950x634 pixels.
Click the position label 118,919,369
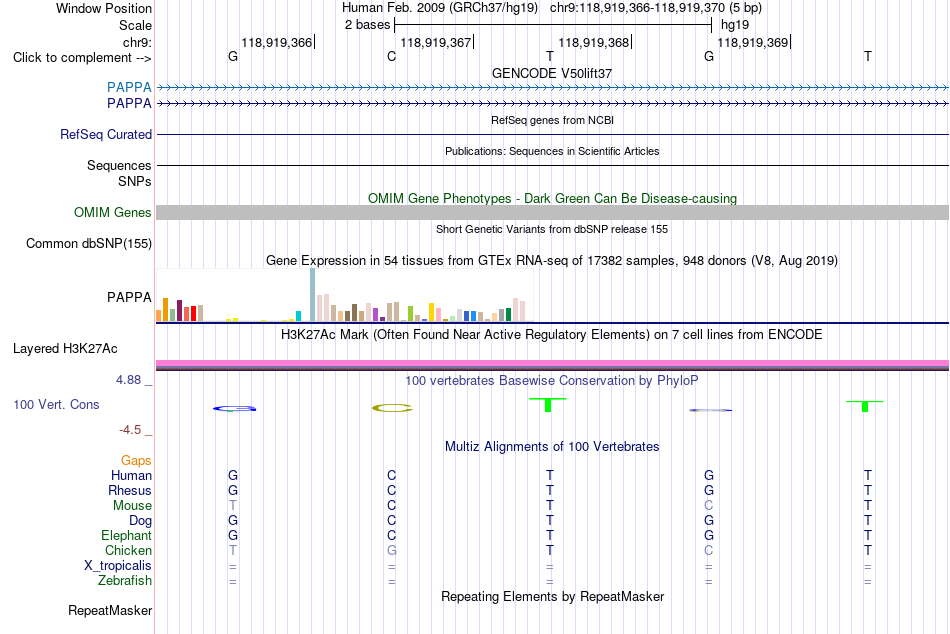(x=752, y=42)
